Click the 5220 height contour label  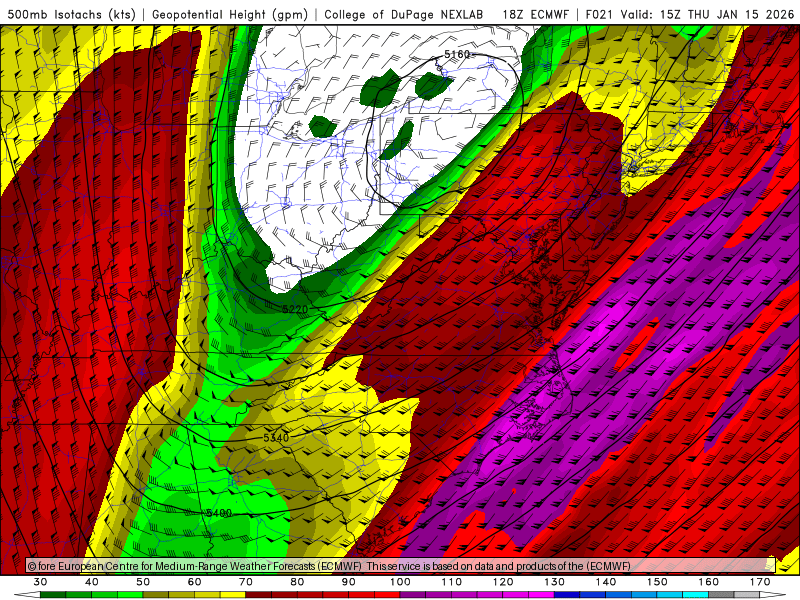tap(295, 309)
